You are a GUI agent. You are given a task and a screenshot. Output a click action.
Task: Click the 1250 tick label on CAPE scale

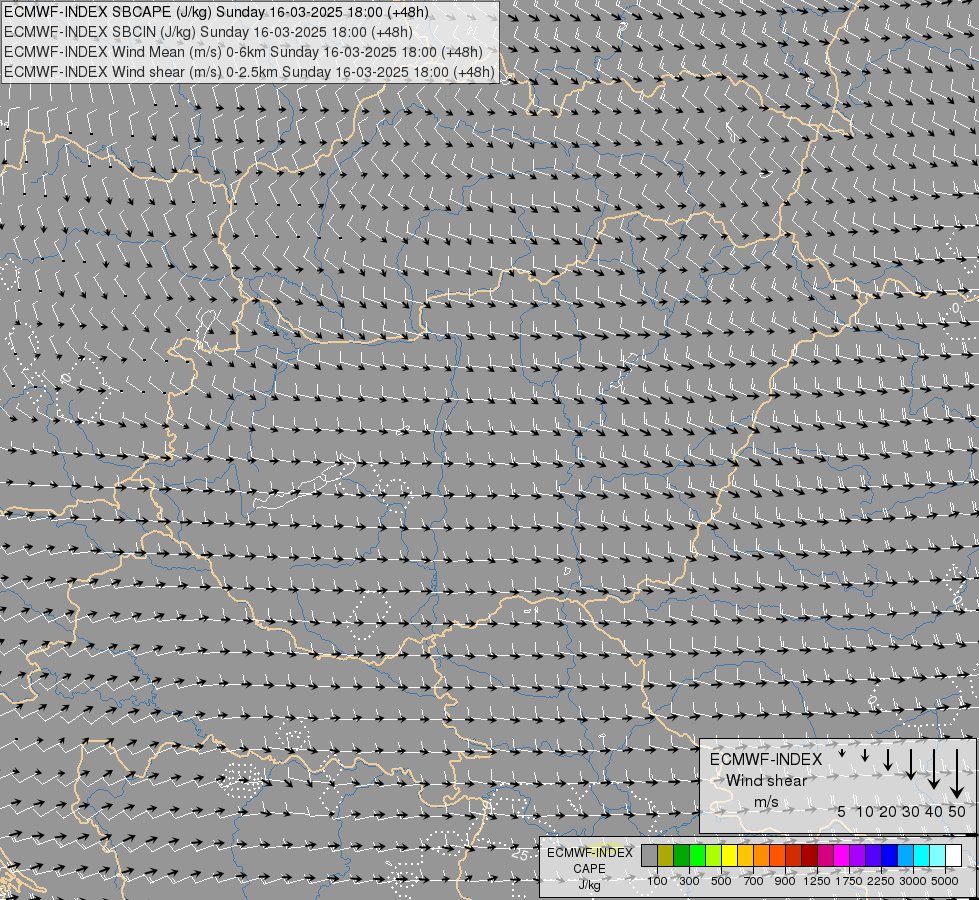coord(817,881)
